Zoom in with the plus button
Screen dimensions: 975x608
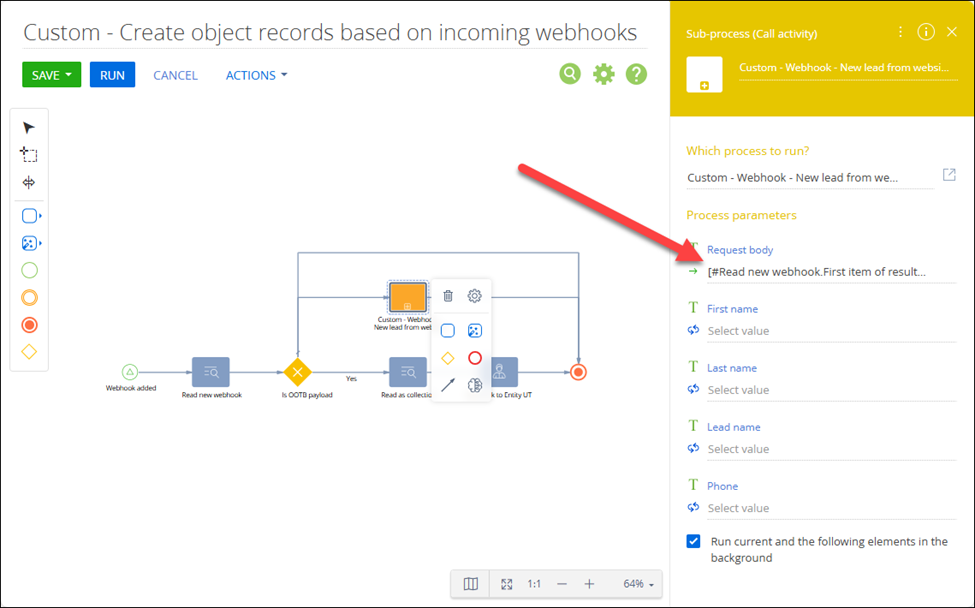[589, 584]
